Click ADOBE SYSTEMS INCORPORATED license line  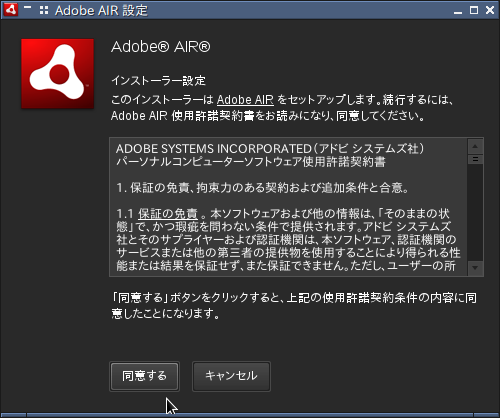pyautogui.click(x=270, y=149)
